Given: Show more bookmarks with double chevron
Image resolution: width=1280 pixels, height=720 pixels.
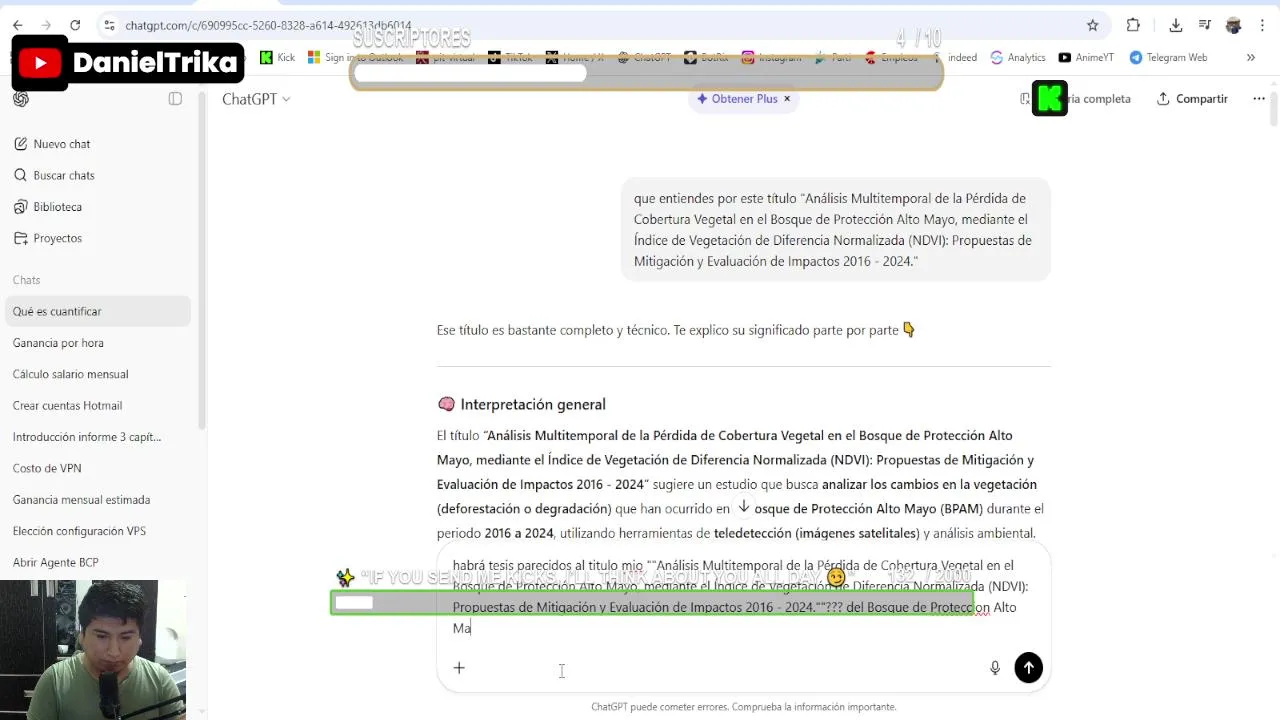Looking at the screenshot, I should [1250, 57].
